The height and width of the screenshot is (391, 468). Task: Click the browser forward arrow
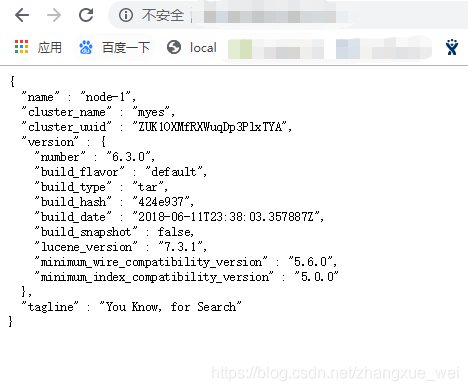54,15
